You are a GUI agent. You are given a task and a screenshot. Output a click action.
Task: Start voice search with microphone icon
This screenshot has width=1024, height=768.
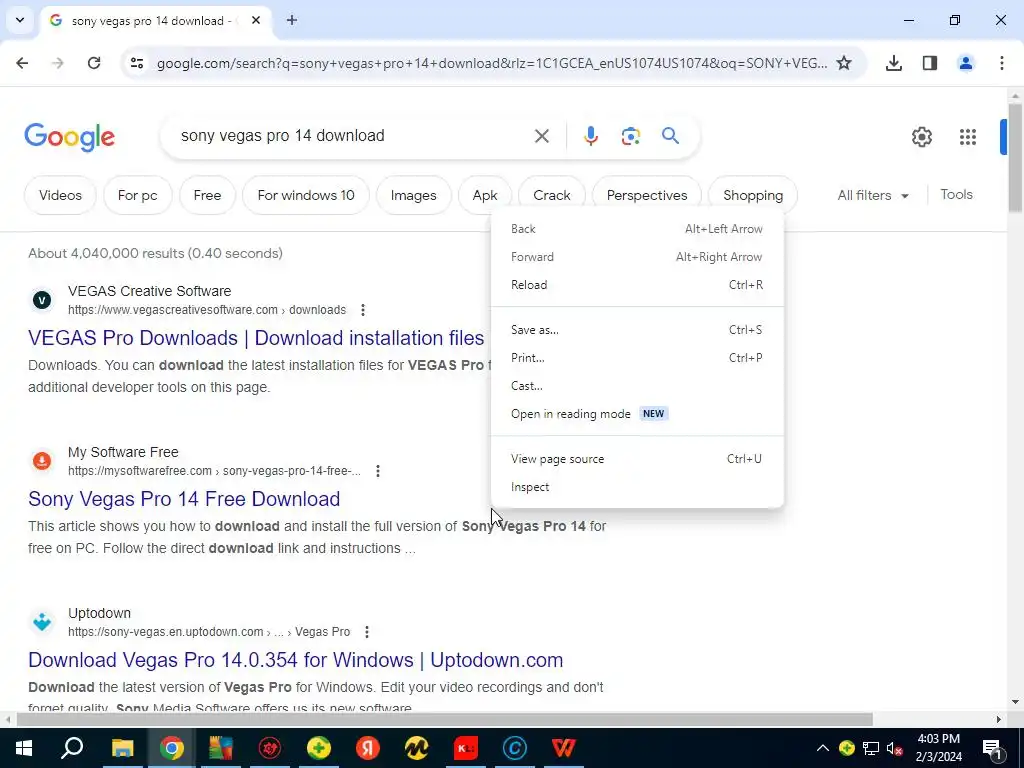coord(591,136)
